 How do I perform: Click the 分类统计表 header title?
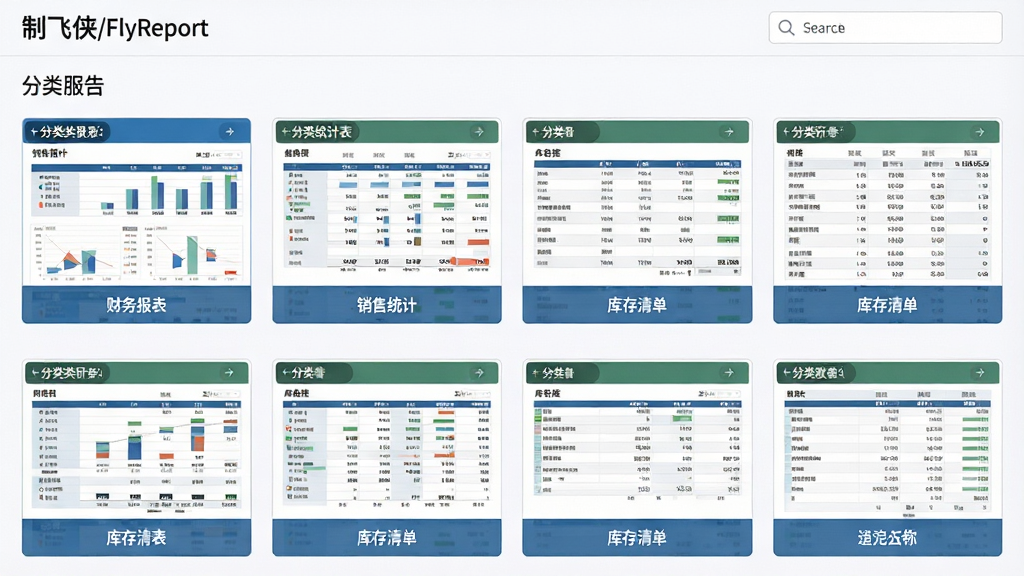coord(321,132)
